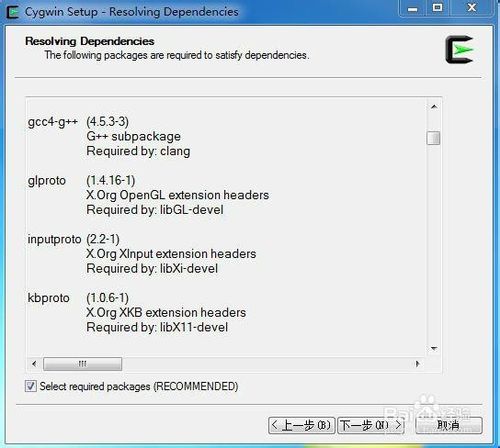Click the horizontal scrollbar thumb
Screen dimensions: 500x448
pyautogui.click(x=82, y=364)
